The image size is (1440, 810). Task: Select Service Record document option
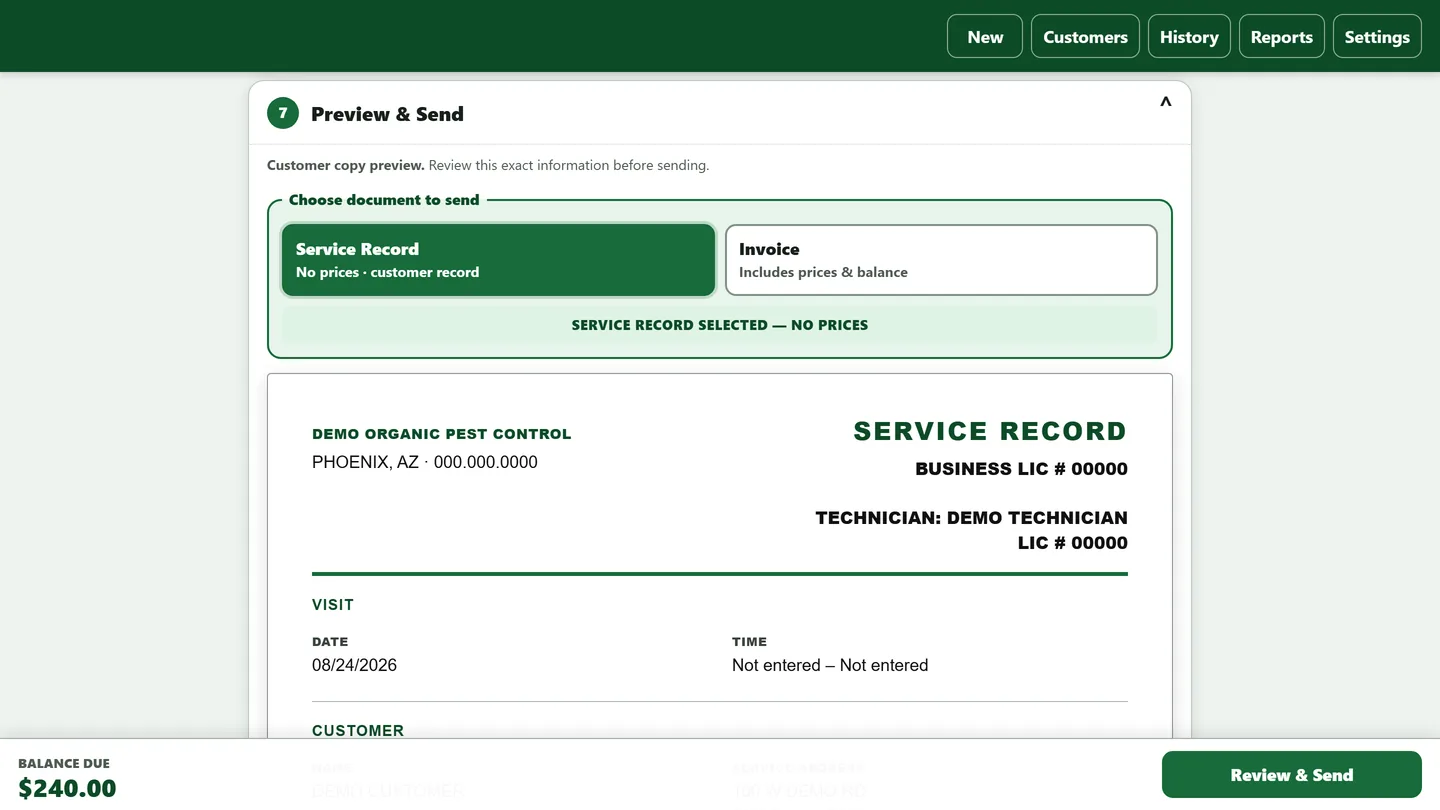click(498, 260)
